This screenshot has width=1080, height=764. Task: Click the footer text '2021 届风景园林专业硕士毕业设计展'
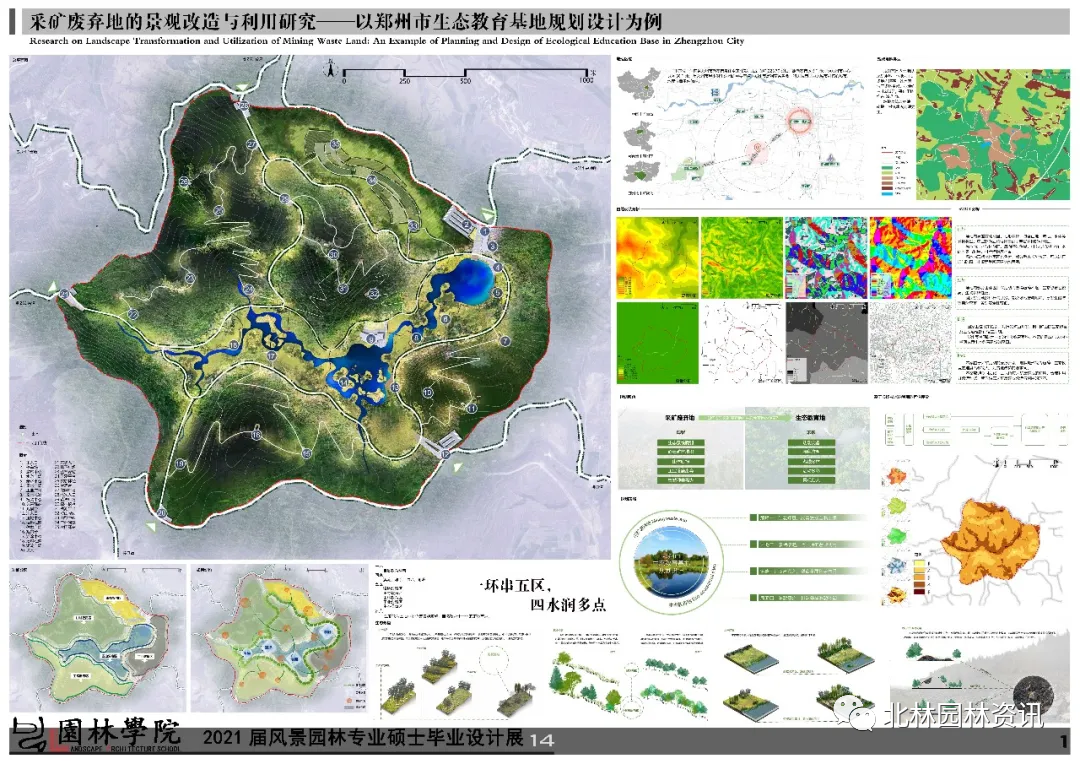pyautogui.click(x=363, y=738)
